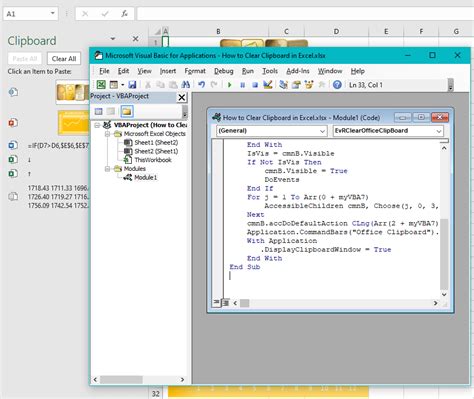Image resolution: width=474 pixels, height=399 pixels.
Task: Click the Toolbox toolbar icon
Action: tap(322, 85)
